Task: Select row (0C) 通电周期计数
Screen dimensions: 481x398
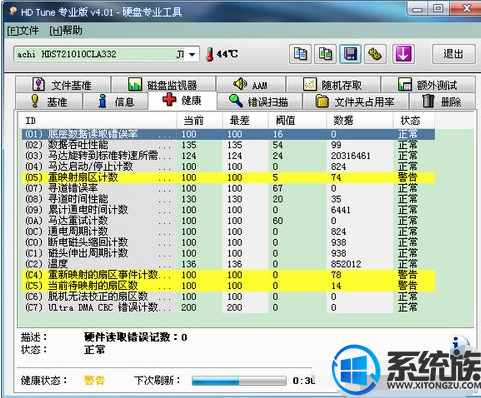Action: [228, 232]
